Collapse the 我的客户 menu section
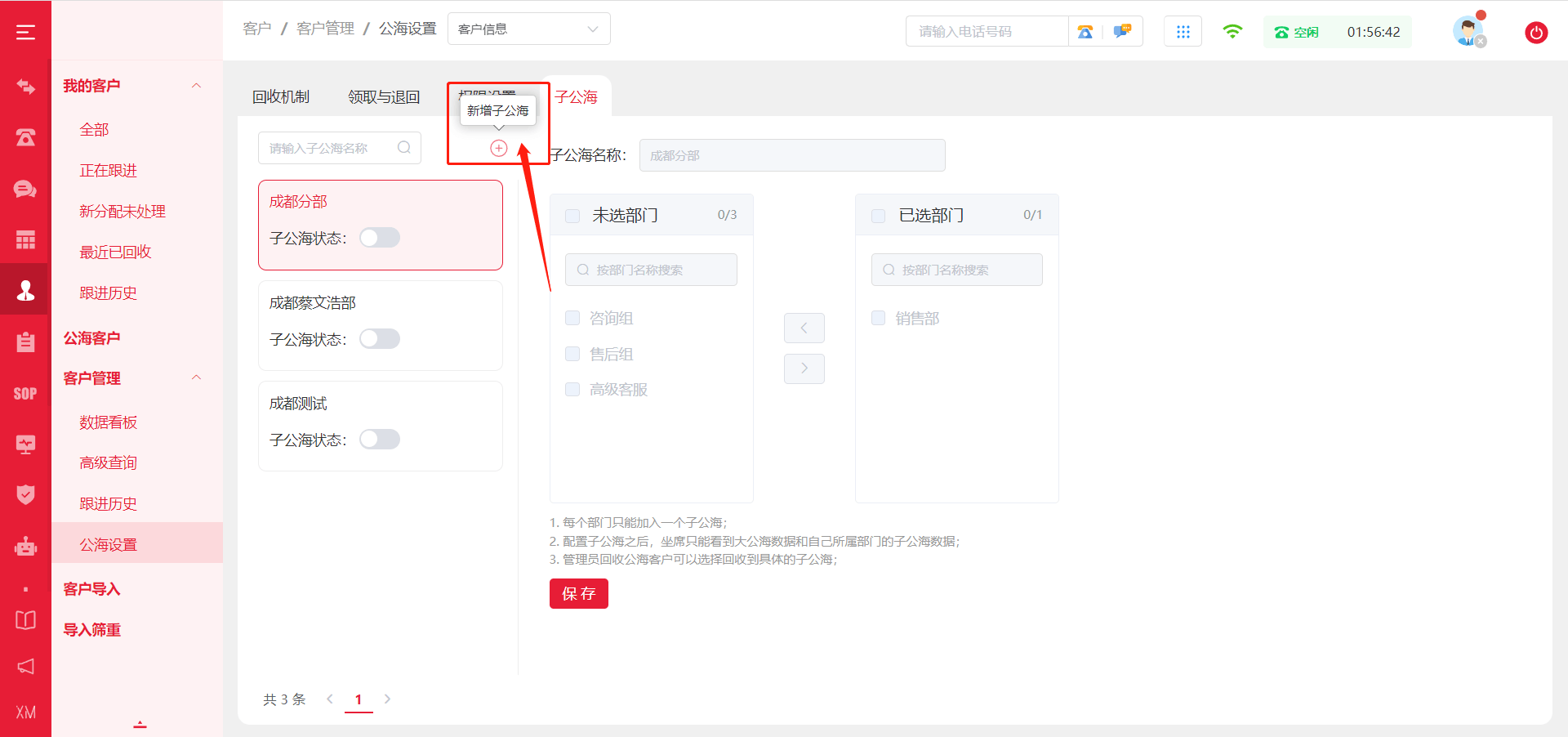Image resolution: width=1568 pixels, height=737 pixels. coord(196,86)
